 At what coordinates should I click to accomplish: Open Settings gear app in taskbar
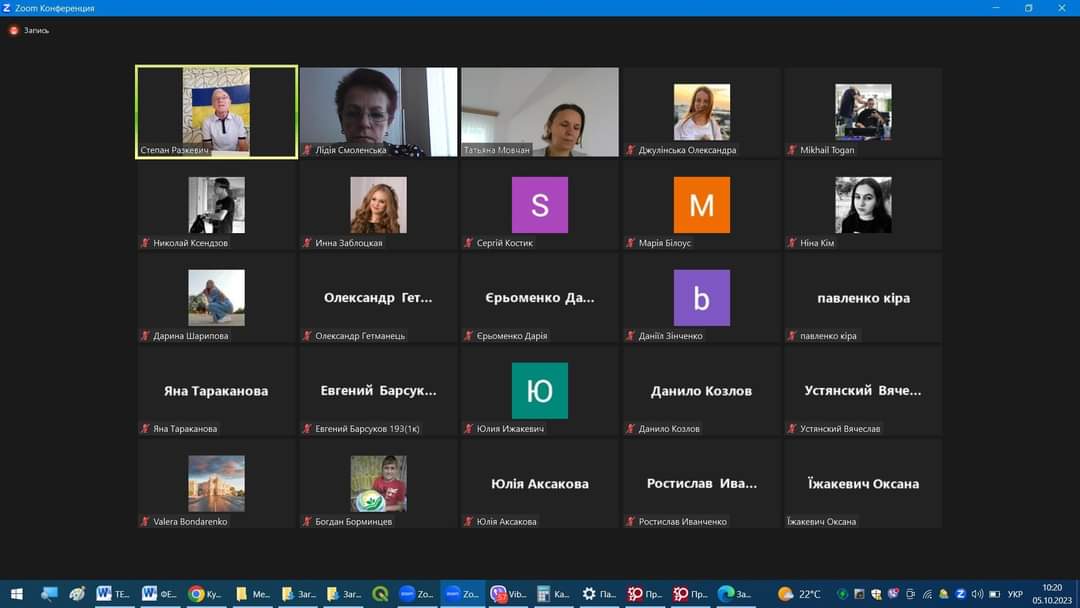click(x=589, y=594)
